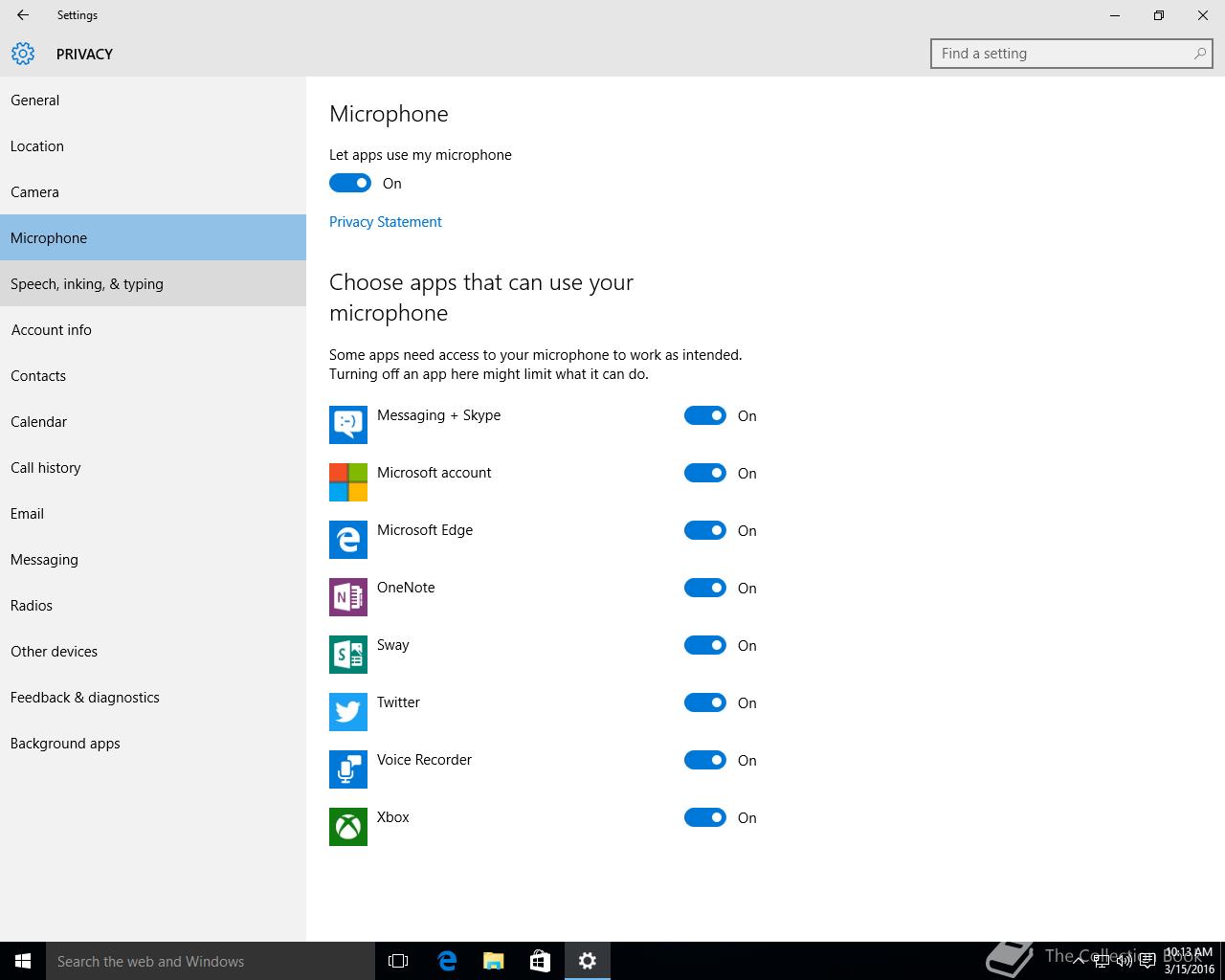Click the Sway app icon
This screenshot has width=1225, height=980.
pyautogui.click(x=348, y=655)
